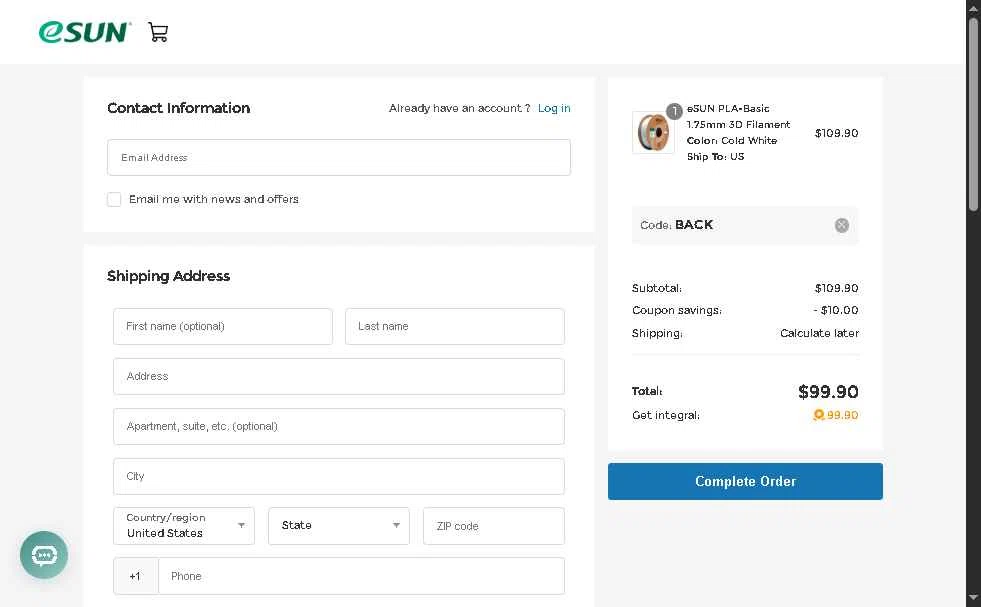This screenshot has width=981, height=607.
Task: Focus the Email Address field
Action: click(x=338, y=158)
